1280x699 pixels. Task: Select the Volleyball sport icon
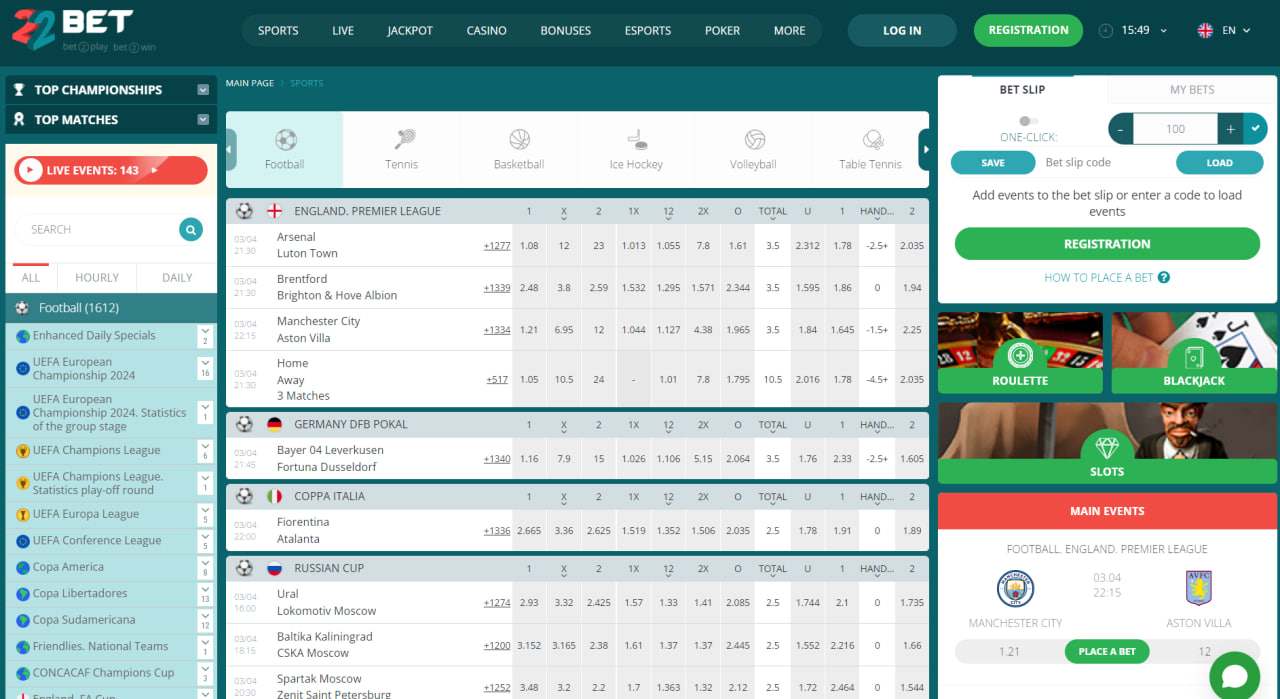click(754, 139)
